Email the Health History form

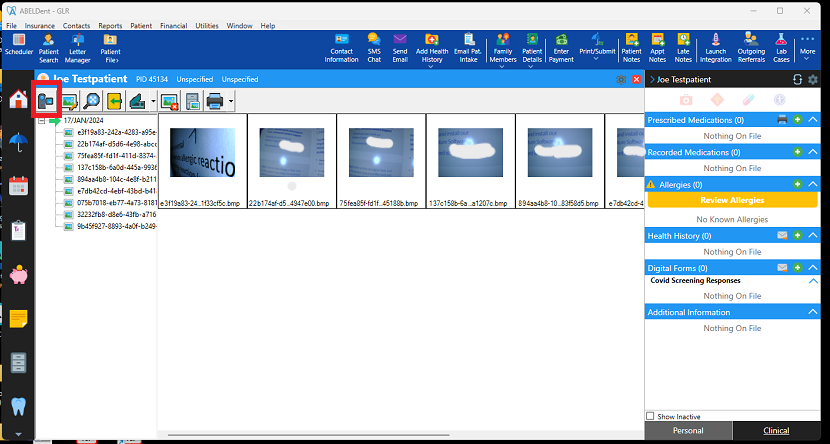coord(782,235)
